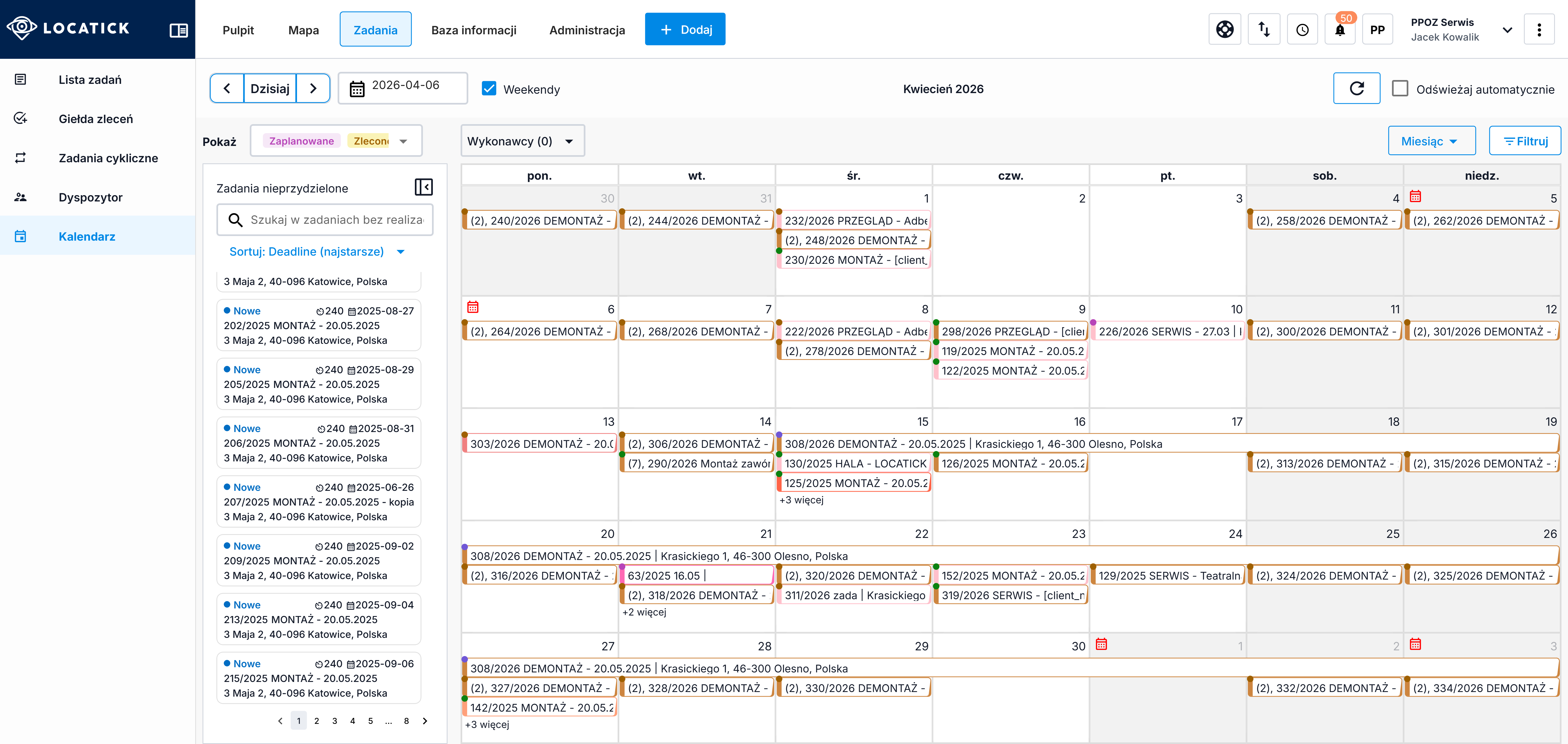The image size is (1568, 744).
Task: Open the three-dot more options menu
Action: [x=1539, y=29]
